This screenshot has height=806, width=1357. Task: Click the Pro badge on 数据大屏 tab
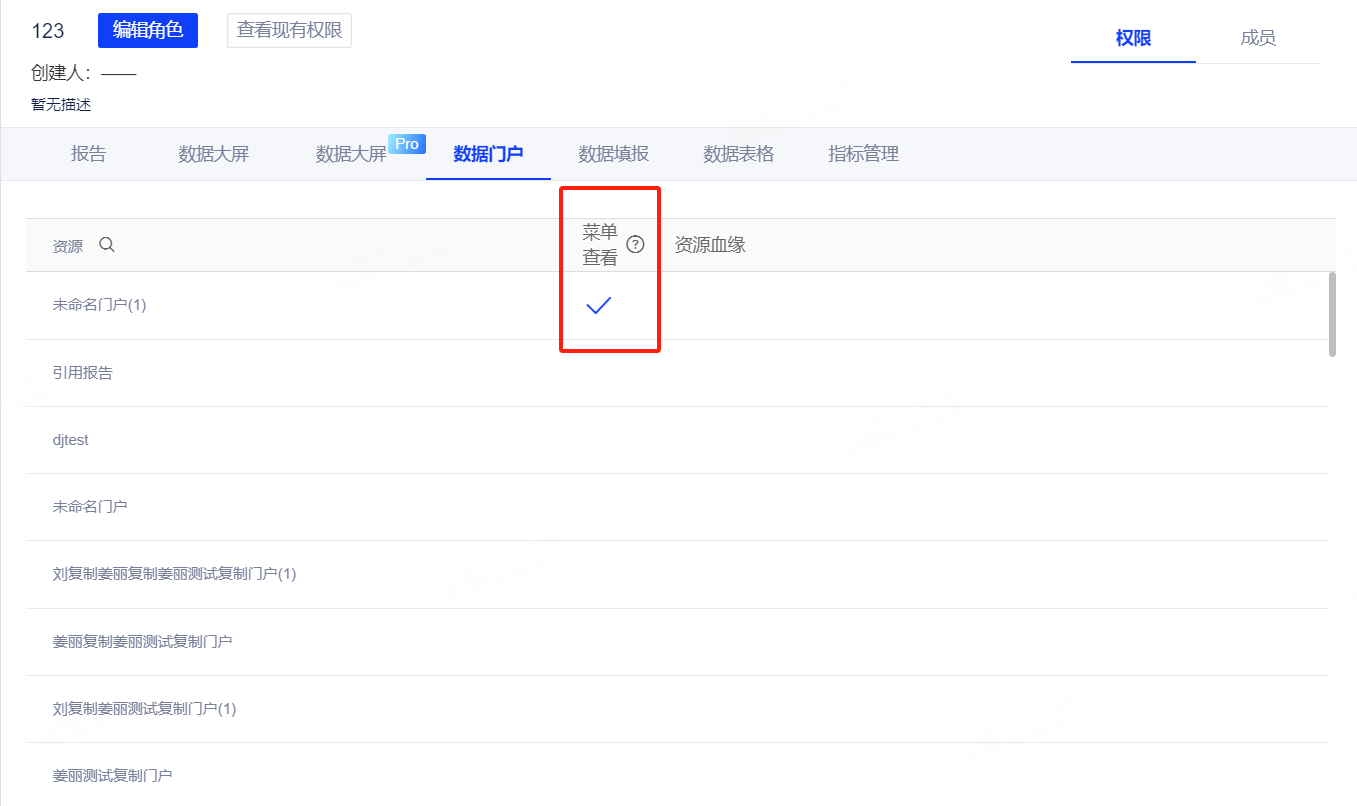pyautogui.click(x=407, y=144)
